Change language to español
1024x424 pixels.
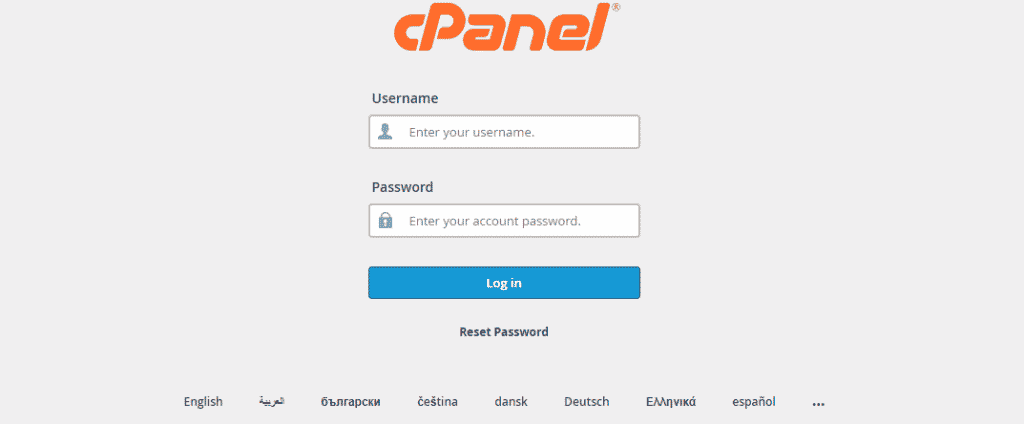click(x=754, y=402)
